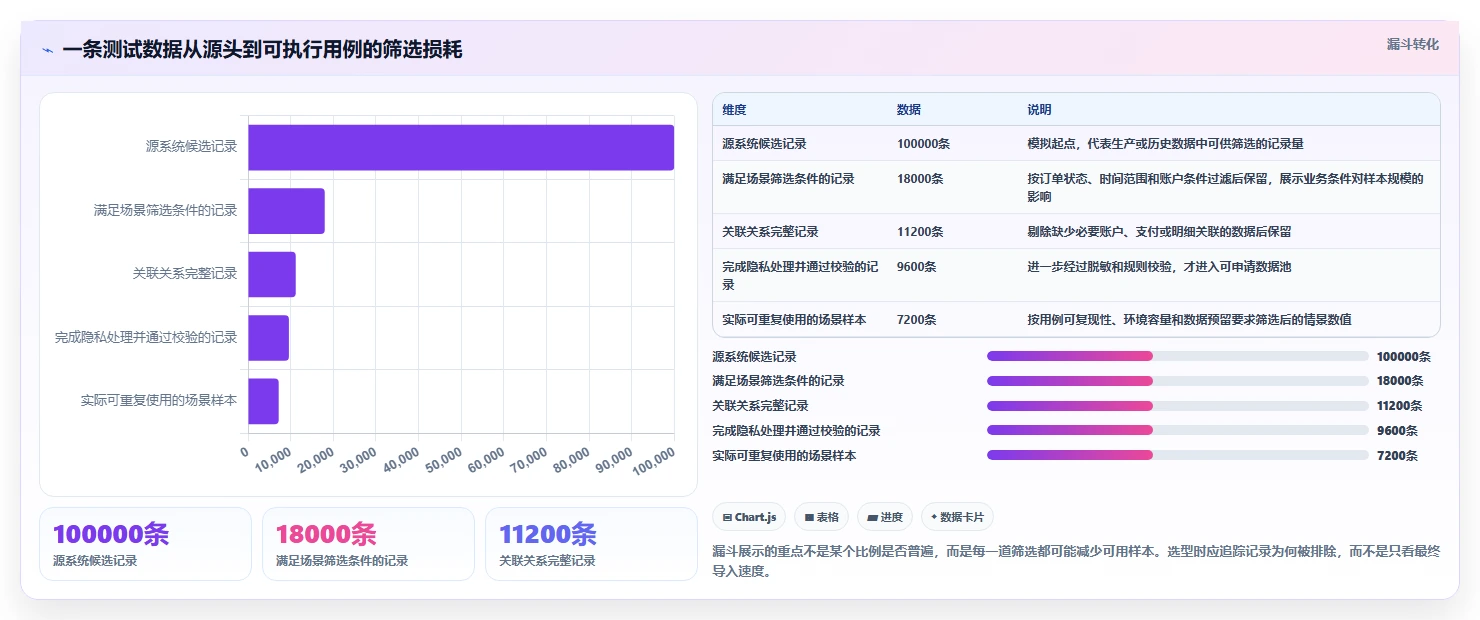Viewport: 1480px width, 620px height.
Task: Click the 100,000 tick on the chart axis
Action: tap(652, 461)
